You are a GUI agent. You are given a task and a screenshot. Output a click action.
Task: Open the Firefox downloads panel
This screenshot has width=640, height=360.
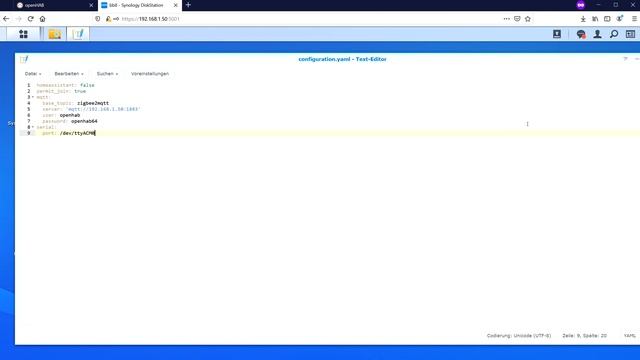[583, 19]
